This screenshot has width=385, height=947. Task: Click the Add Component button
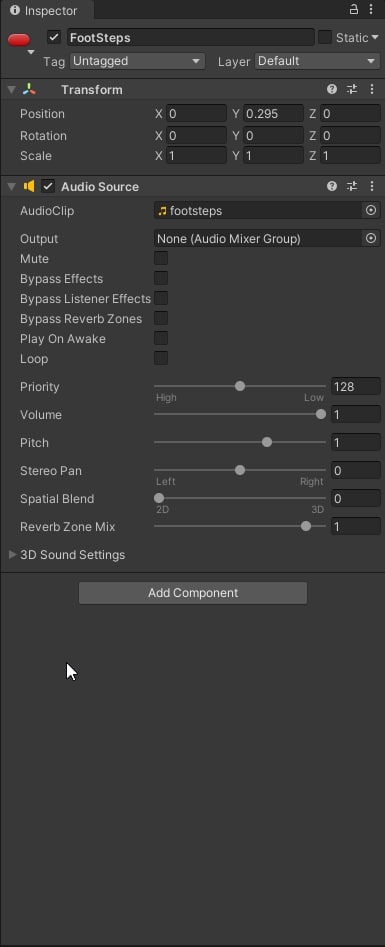[193, 592]
